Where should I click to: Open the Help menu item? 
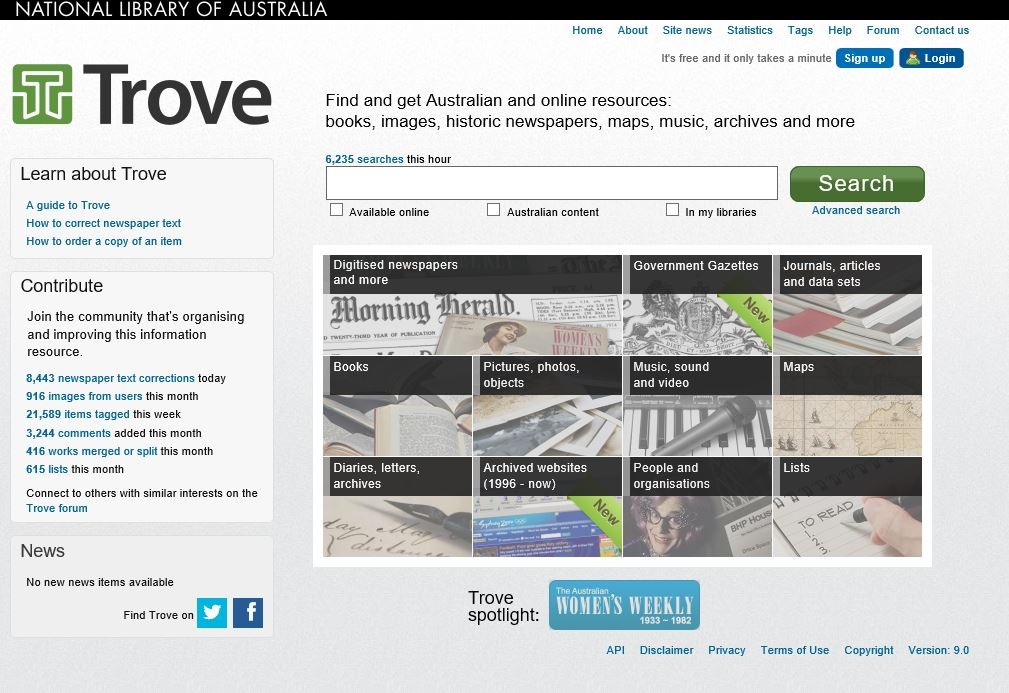[x=840, y=30]
